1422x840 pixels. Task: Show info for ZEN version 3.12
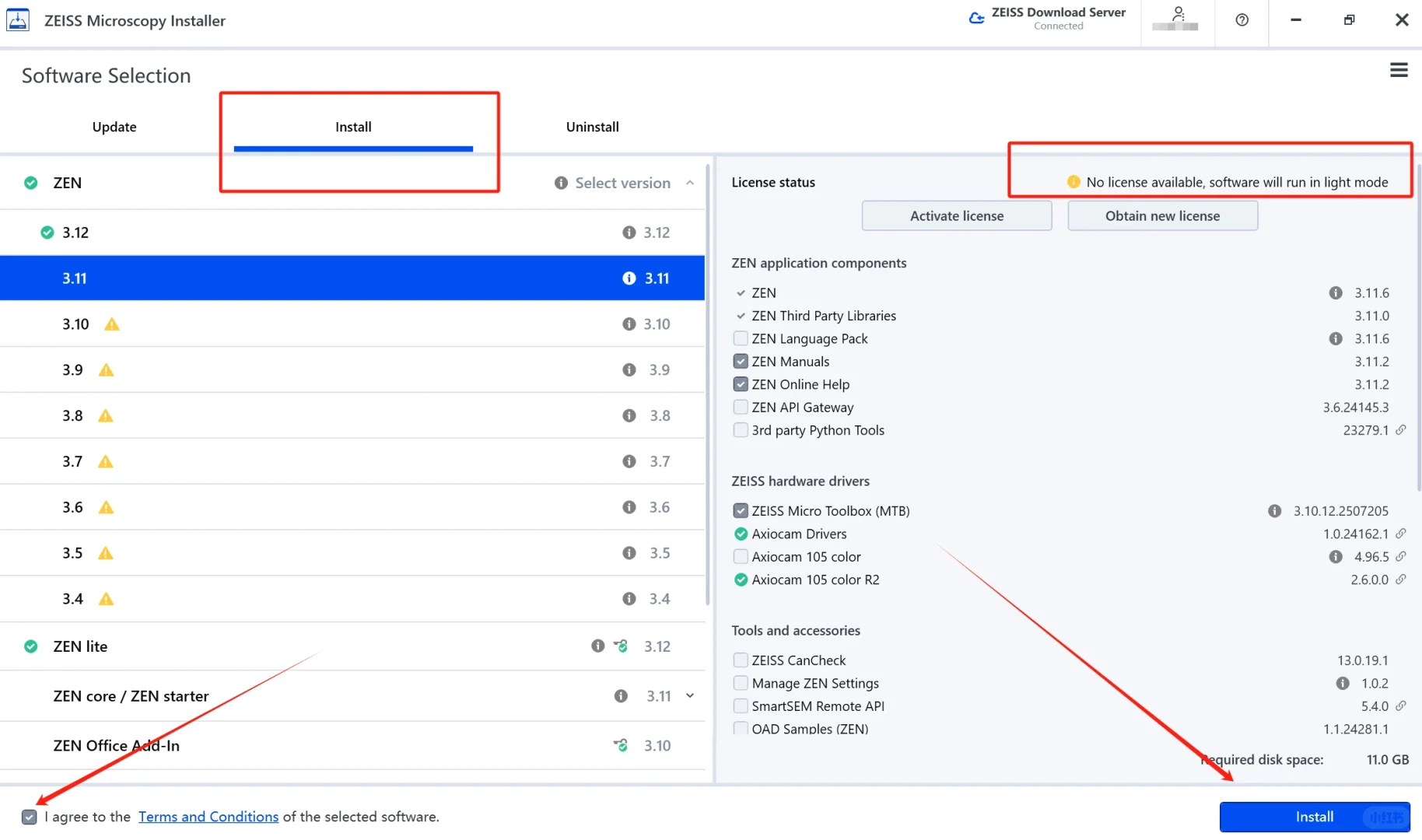tap(629, 233)
